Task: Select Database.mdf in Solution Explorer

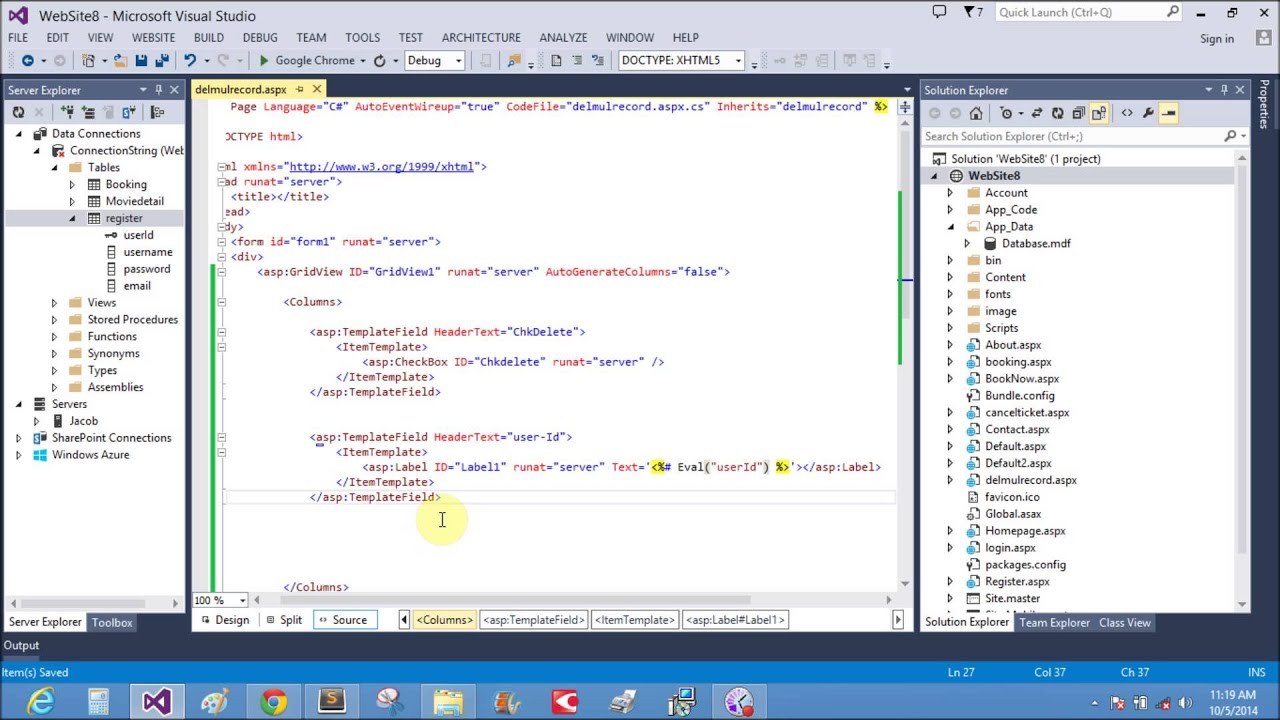Action: pyautogui.click(x=1035, y=244)
